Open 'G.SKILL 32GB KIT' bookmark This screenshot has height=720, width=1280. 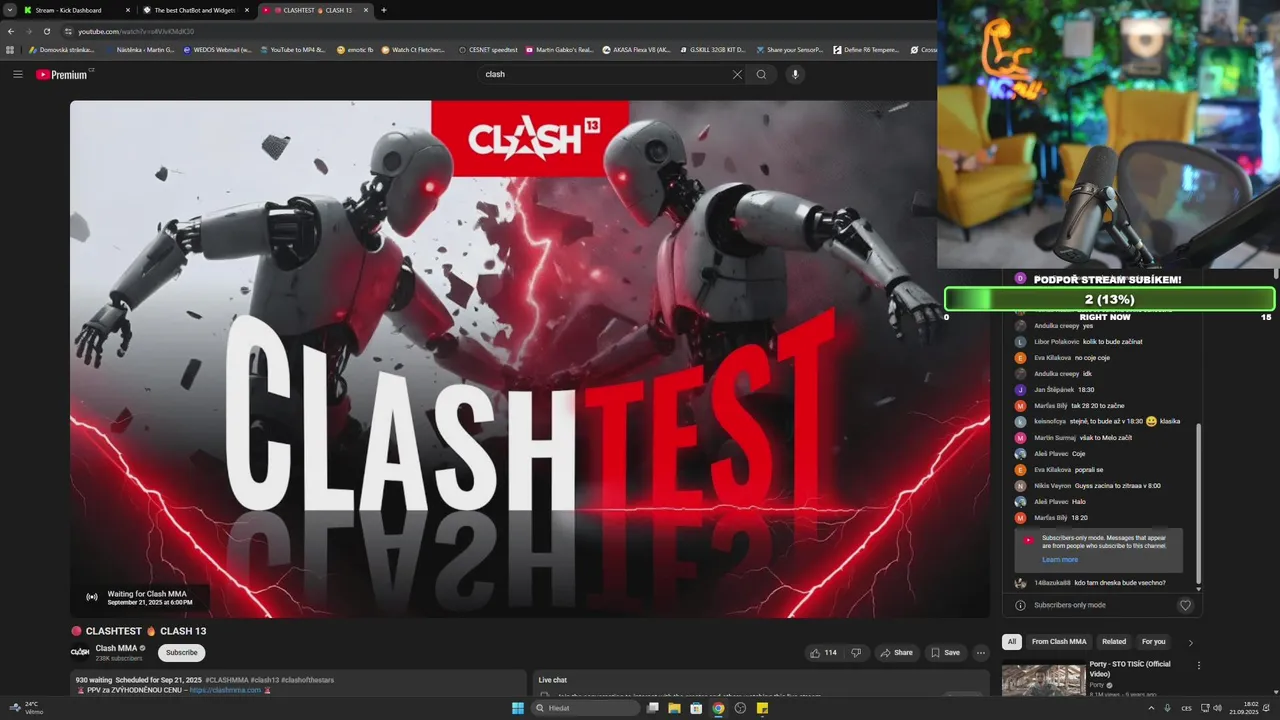[x=712, y=49]
